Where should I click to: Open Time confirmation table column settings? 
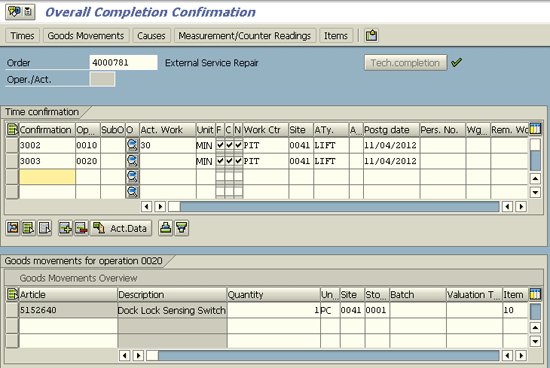pos(535,129)
